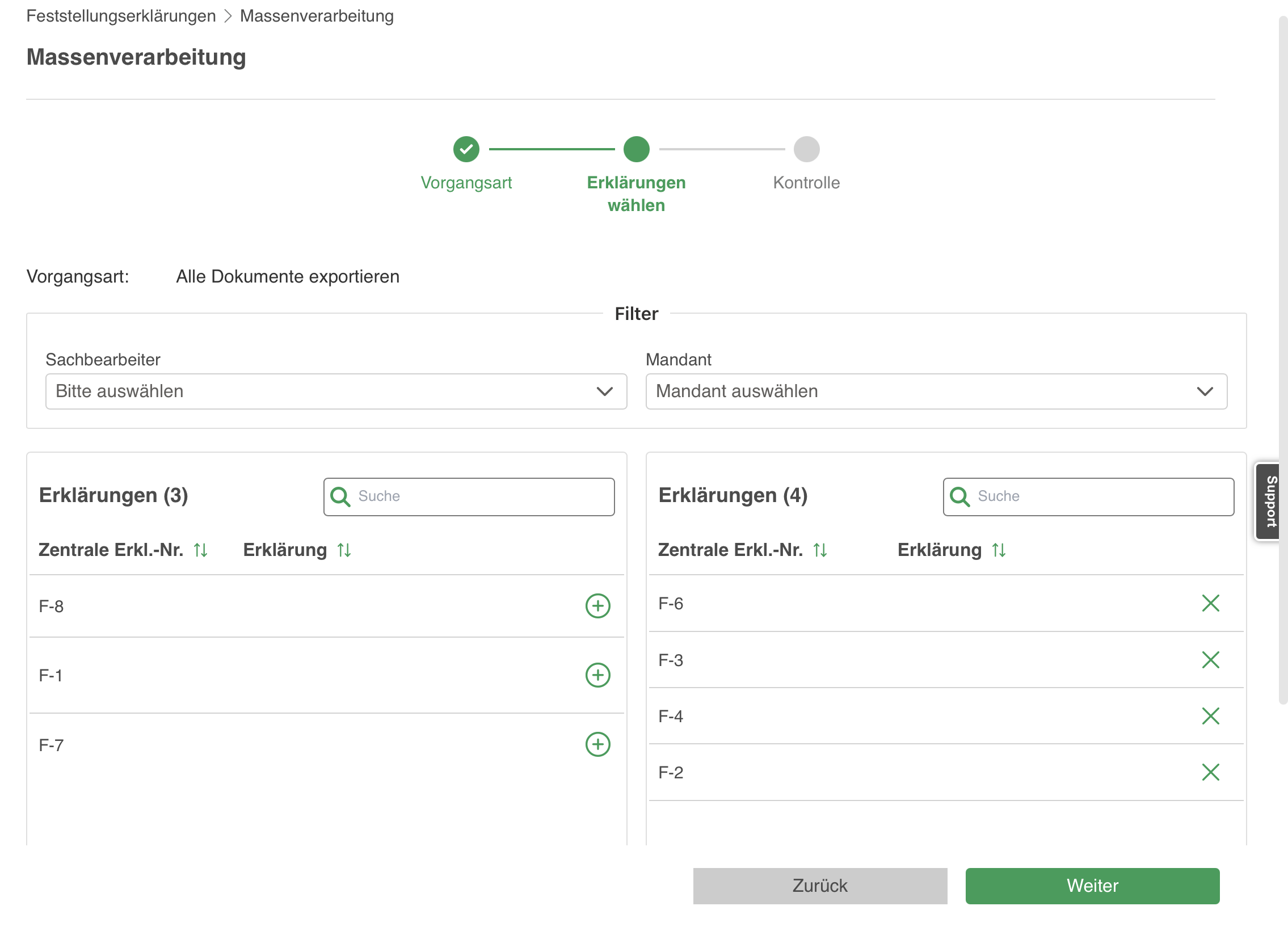Click the Zurück button

[x=820, y=886]
